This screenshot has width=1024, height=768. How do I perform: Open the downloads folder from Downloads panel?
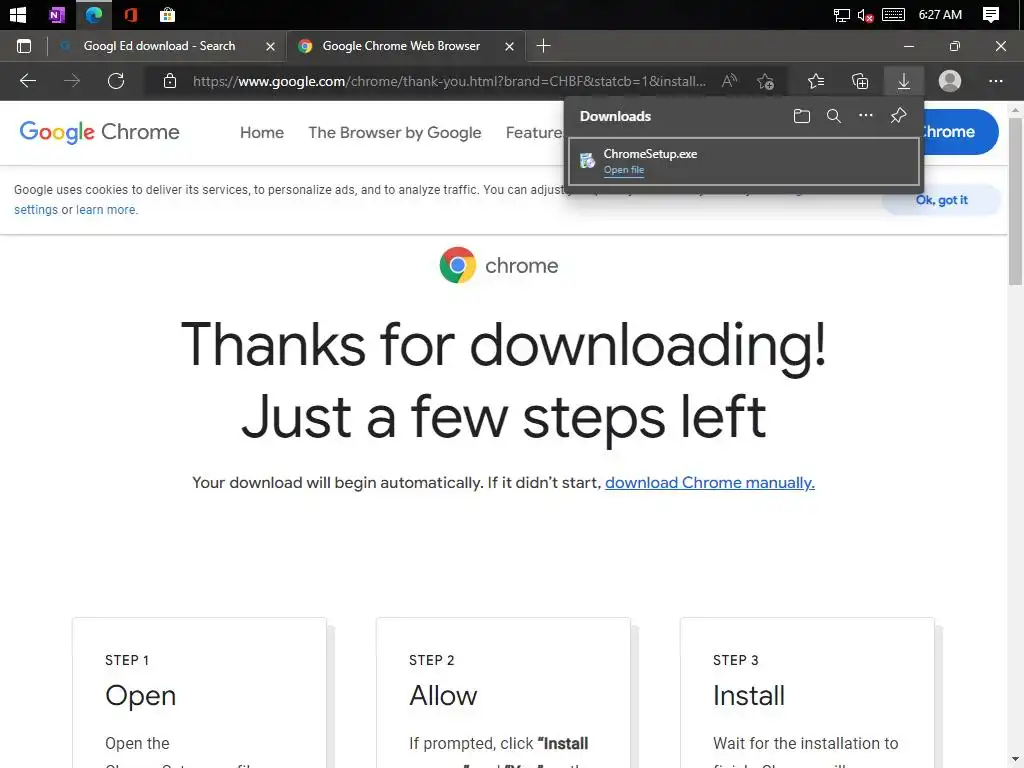[801, 116]
